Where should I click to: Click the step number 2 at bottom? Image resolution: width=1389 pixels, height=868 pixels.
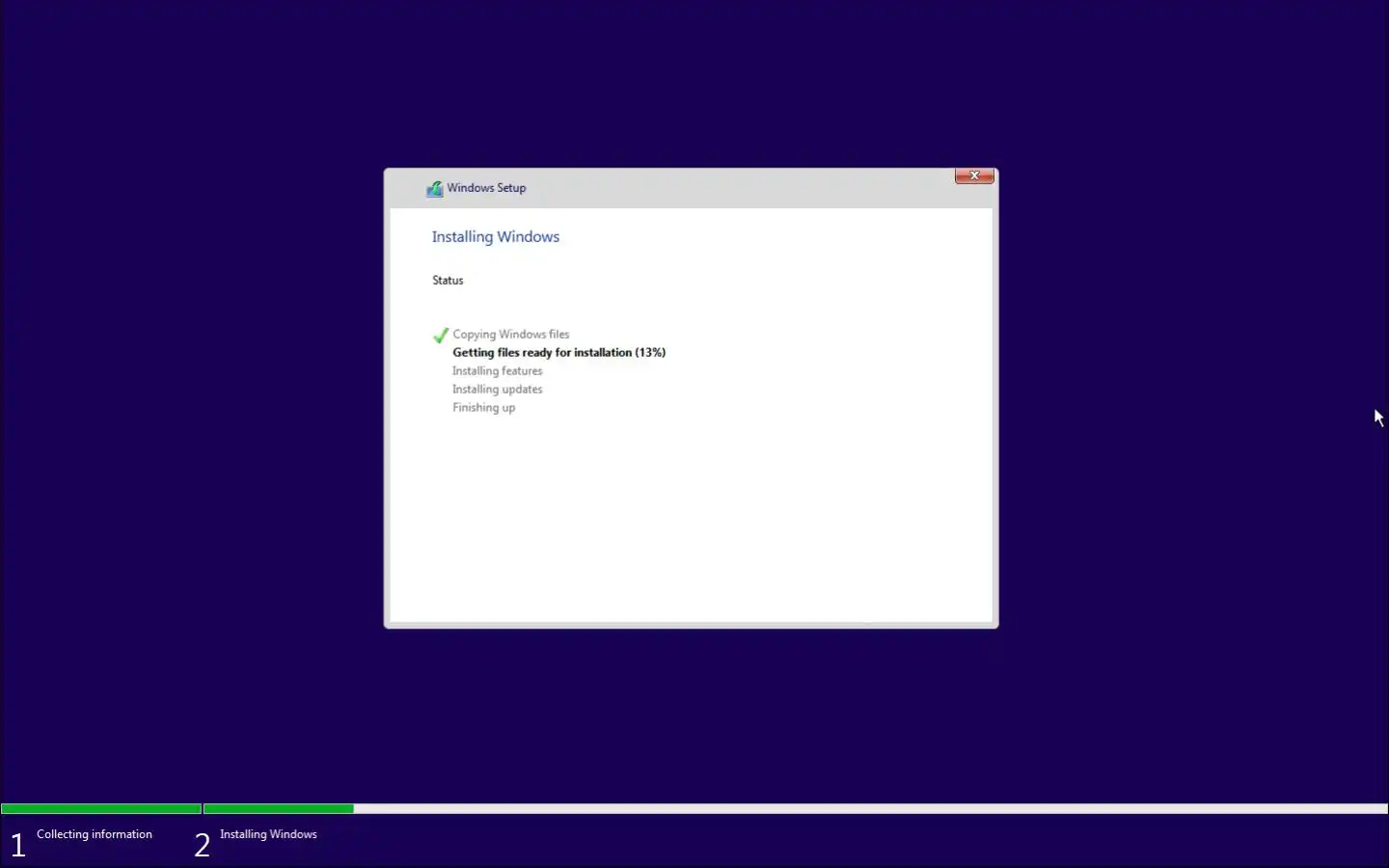(x=202, y=846)
